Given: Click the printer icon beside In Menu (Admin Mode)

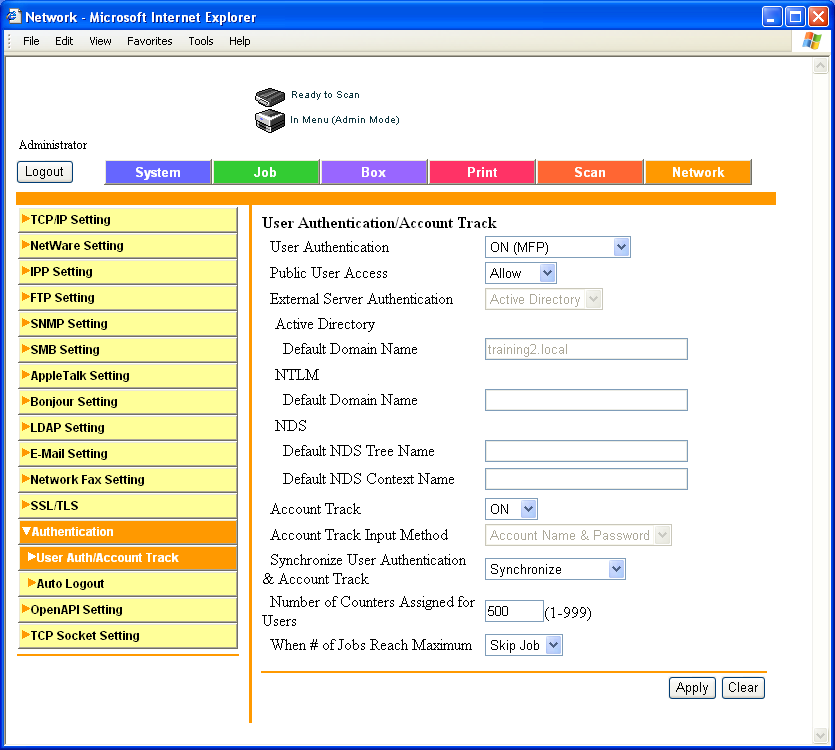Looking at the screenshot, I should 269,121.
